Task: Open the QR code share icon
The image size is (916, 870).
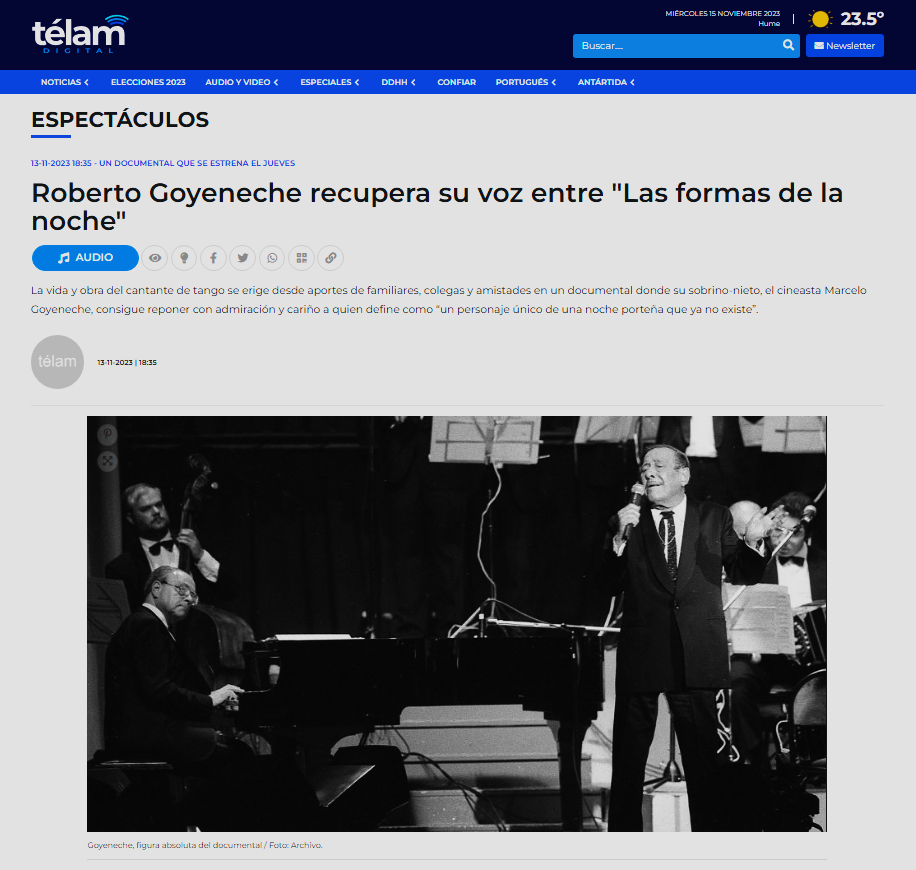Action: point(301,258)
